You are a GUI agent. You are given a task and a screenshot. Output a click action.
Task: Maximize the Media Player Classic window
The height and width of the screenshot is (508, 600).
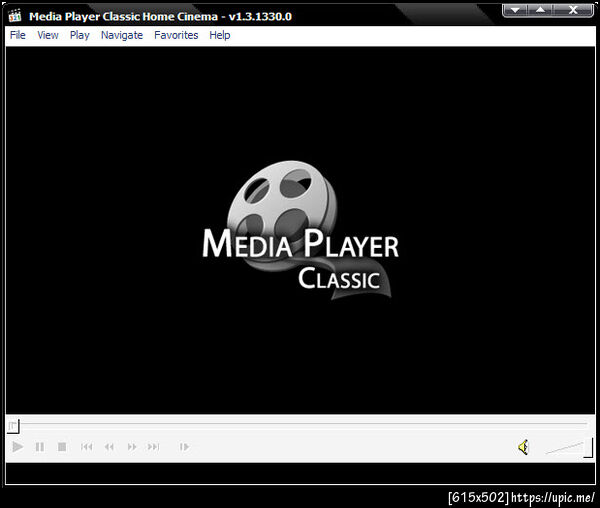coord(540,10)
